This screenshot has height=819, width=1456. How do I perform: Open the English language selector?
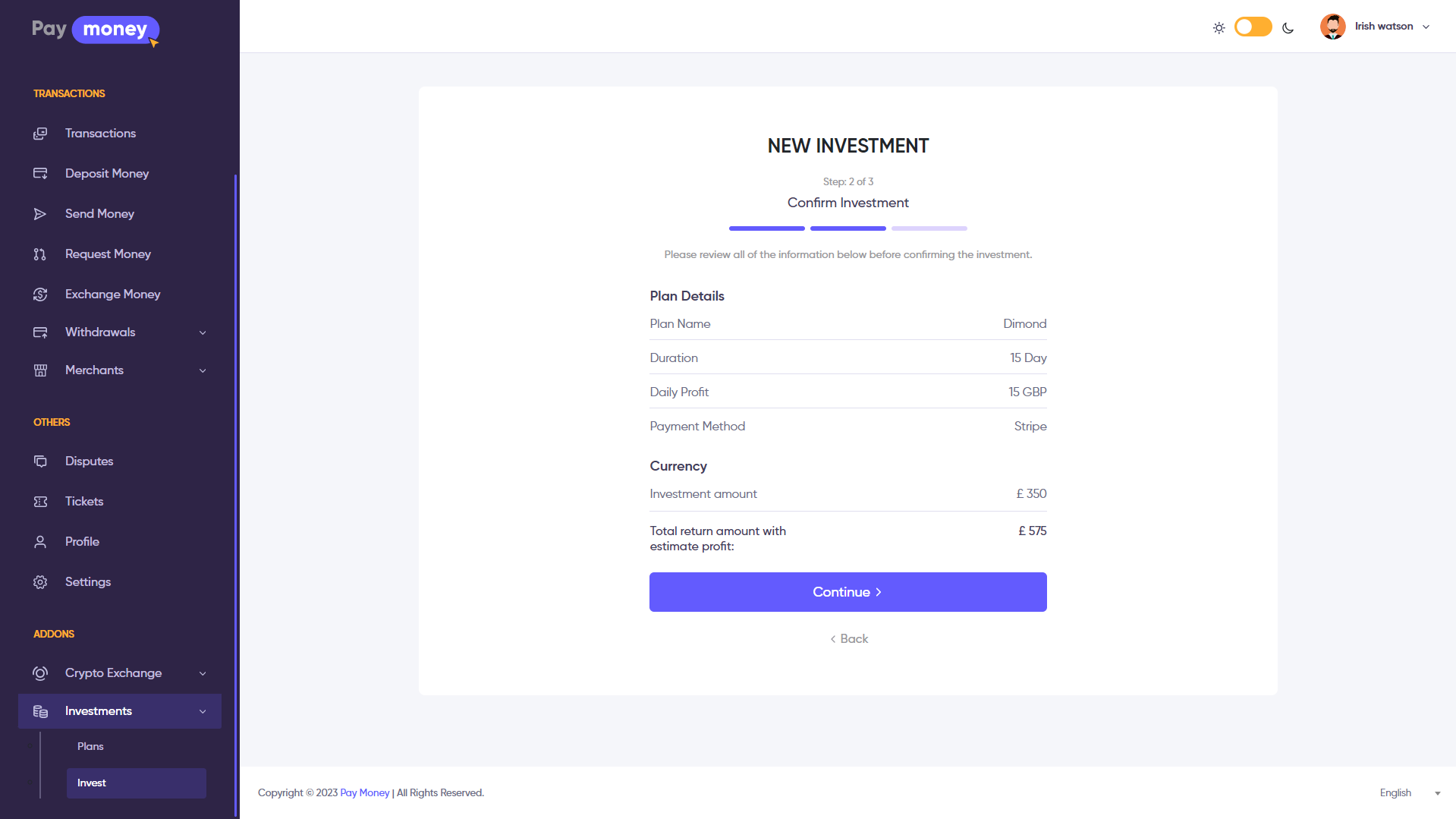[1409, 793]
